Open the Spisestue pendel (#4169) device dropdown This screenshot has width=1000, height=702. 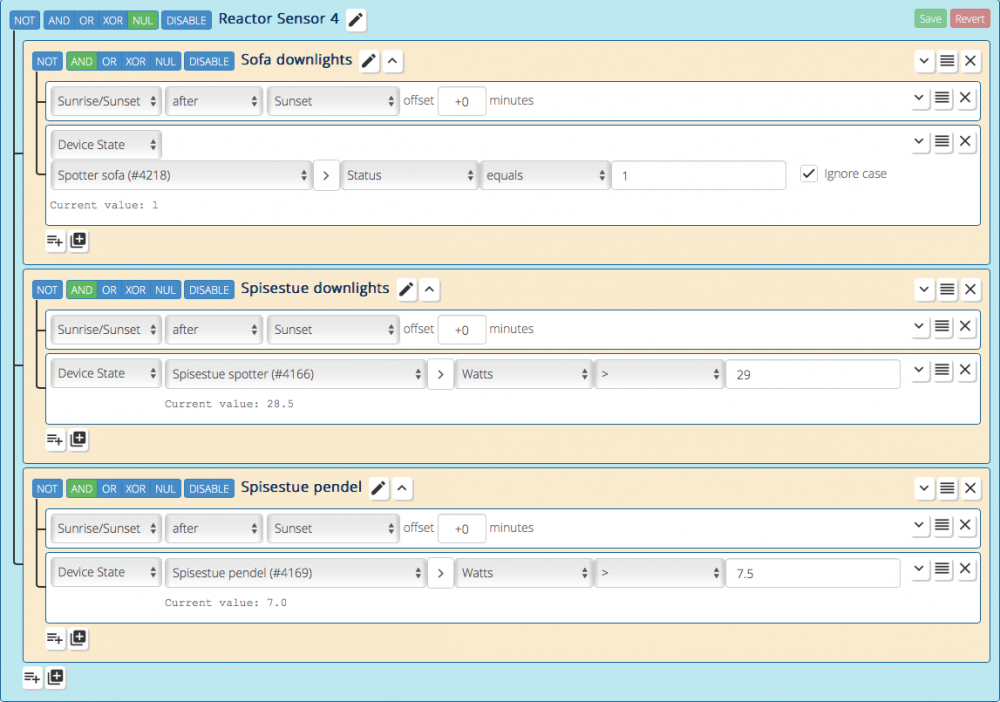tap(296, 573)
